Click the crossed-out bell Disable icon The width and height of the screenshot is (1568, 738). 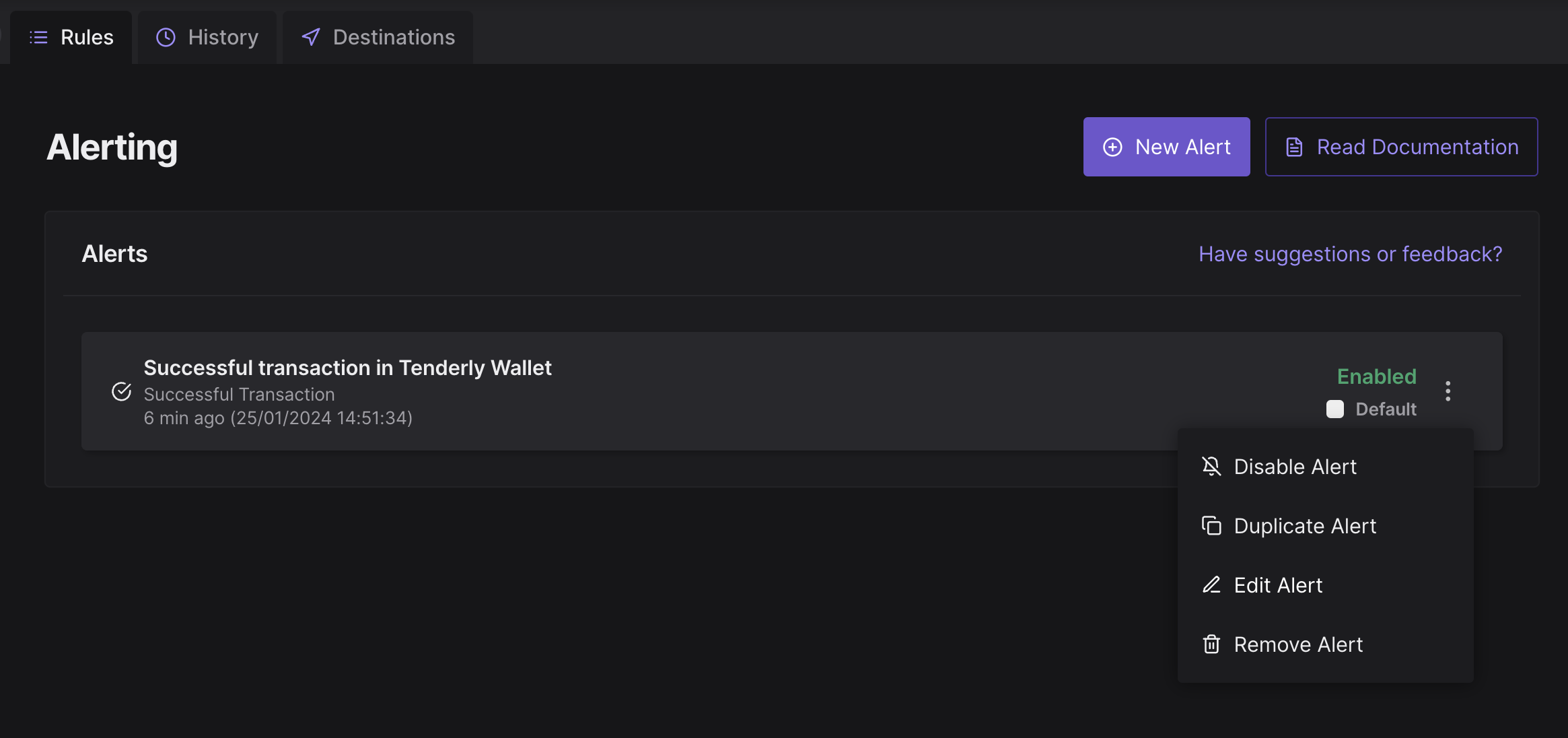tap(1211, 467)
